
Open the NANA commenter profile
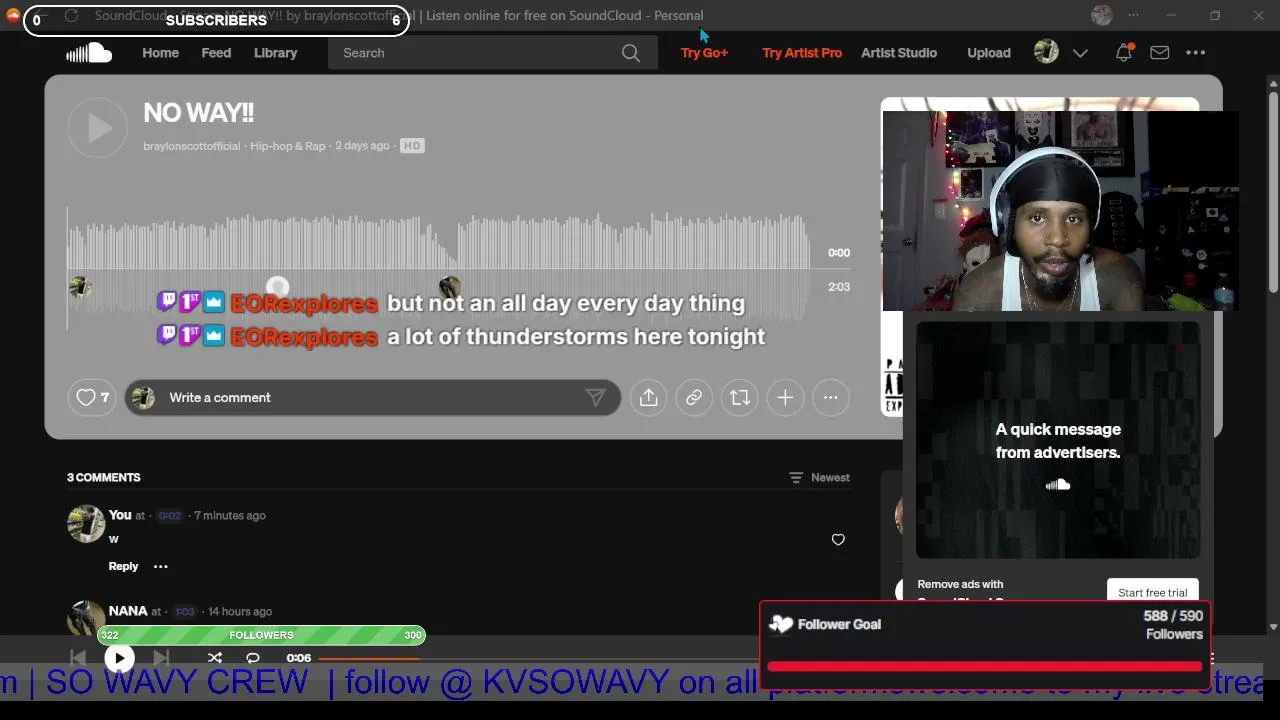128,611
